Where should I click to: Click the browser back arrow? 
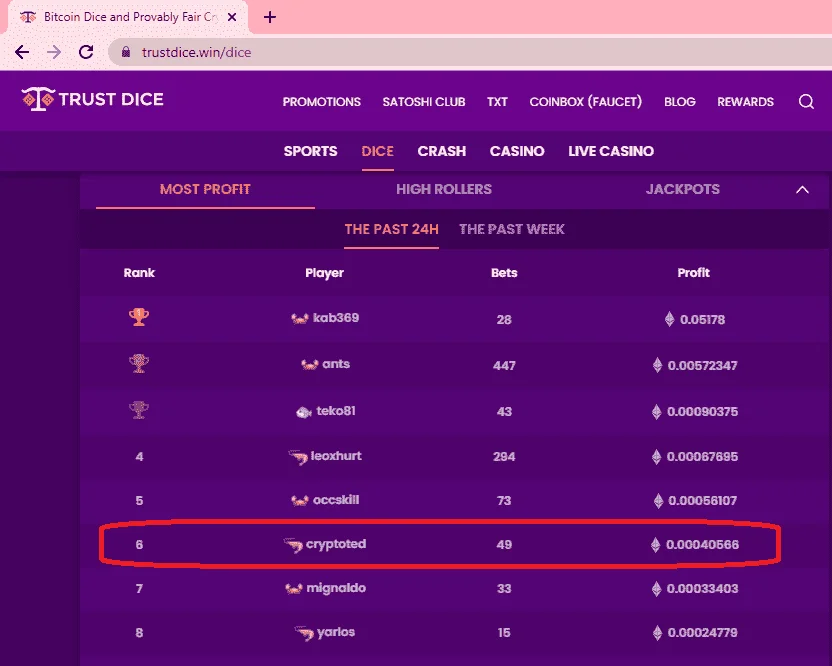tap(22, 52)
